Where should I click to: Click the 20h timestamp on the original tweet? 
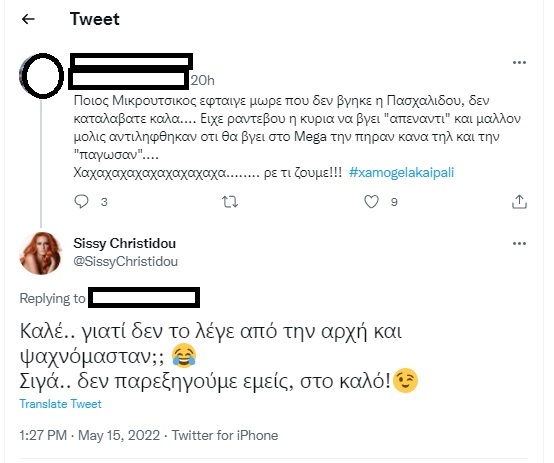202,81
